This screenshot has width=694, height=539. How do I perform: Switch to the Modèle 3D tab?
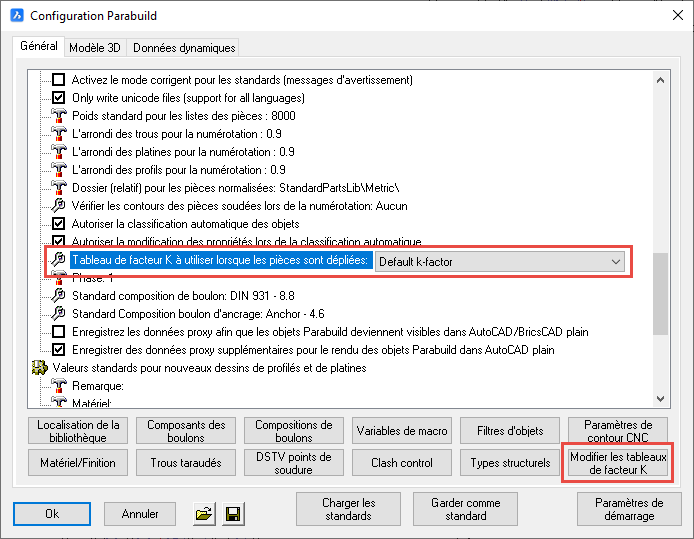click(96, 48)
